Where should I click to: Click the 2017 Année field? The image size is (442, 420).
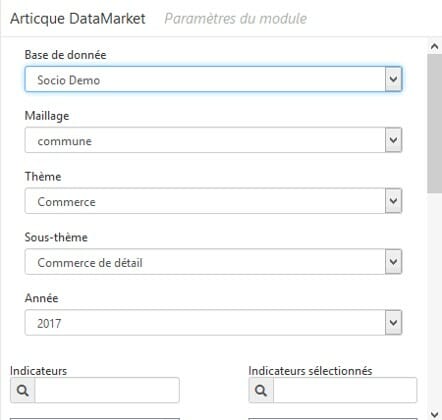[x=213, y=322]
